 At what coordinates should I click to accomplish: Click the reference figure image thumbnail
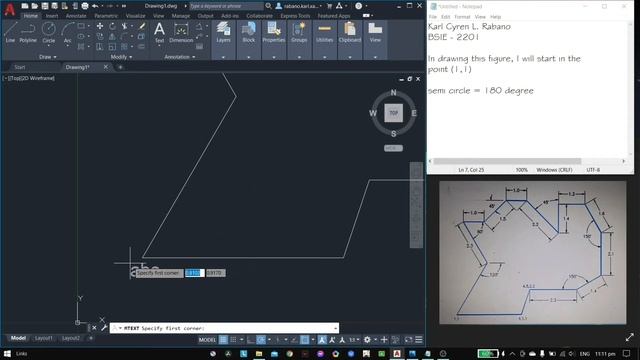pyautogui.click(x=532, y=253)
